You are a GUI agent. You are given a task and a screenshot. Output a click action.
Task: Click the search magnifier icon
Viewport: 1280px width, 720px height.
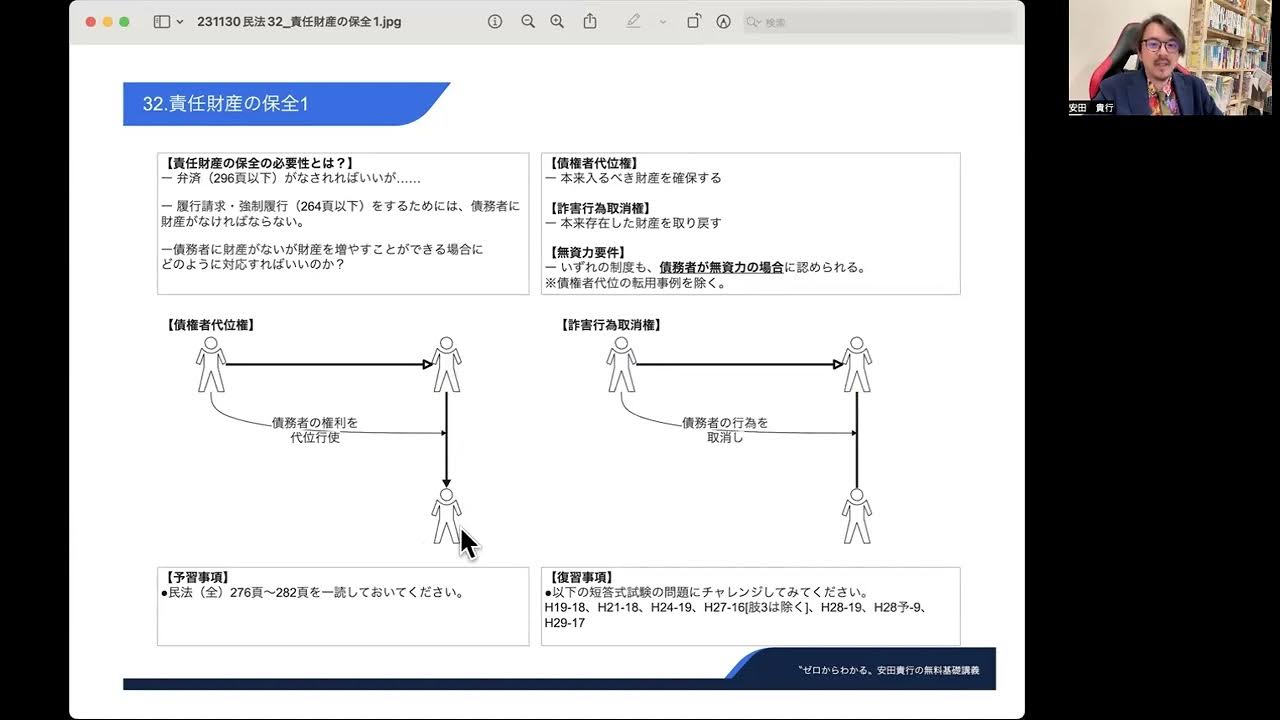pyautogui.click(x=755, y=22)
